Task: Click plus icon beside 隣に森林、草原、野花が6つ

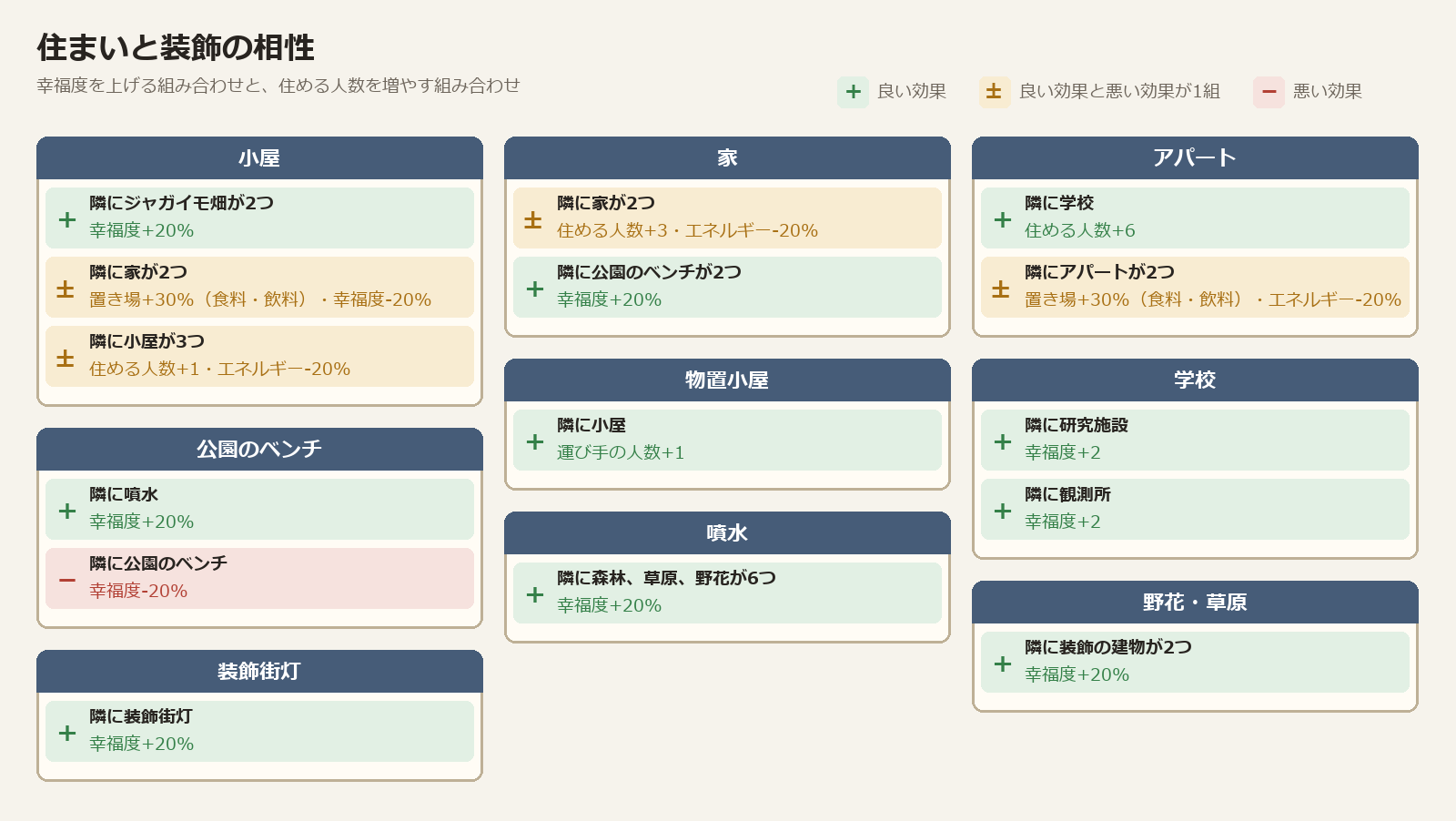Action: [x=535, y=594]
